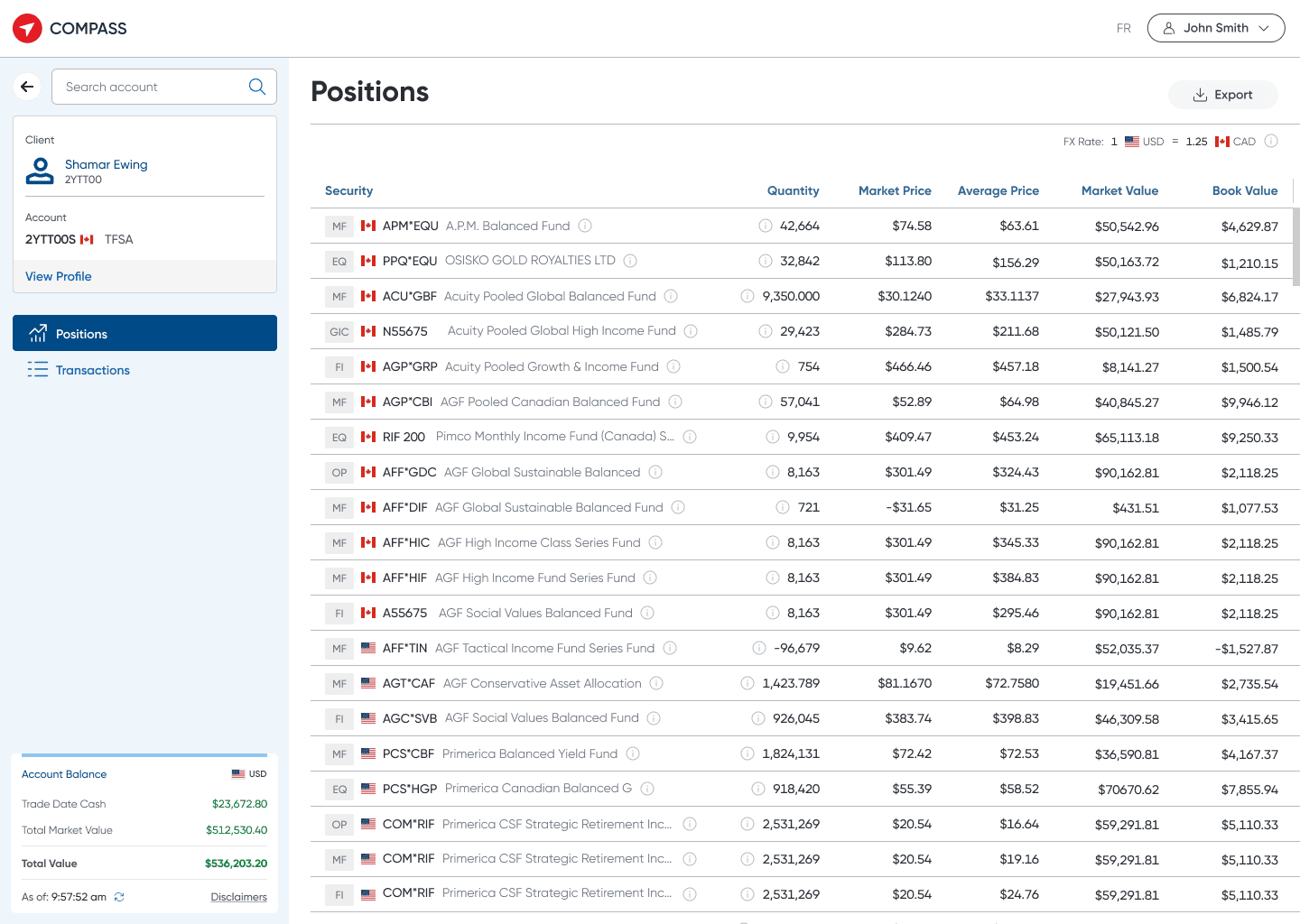Click the Compass logo
Viewport: 1300px width, 924px height.
click(70, 29)
